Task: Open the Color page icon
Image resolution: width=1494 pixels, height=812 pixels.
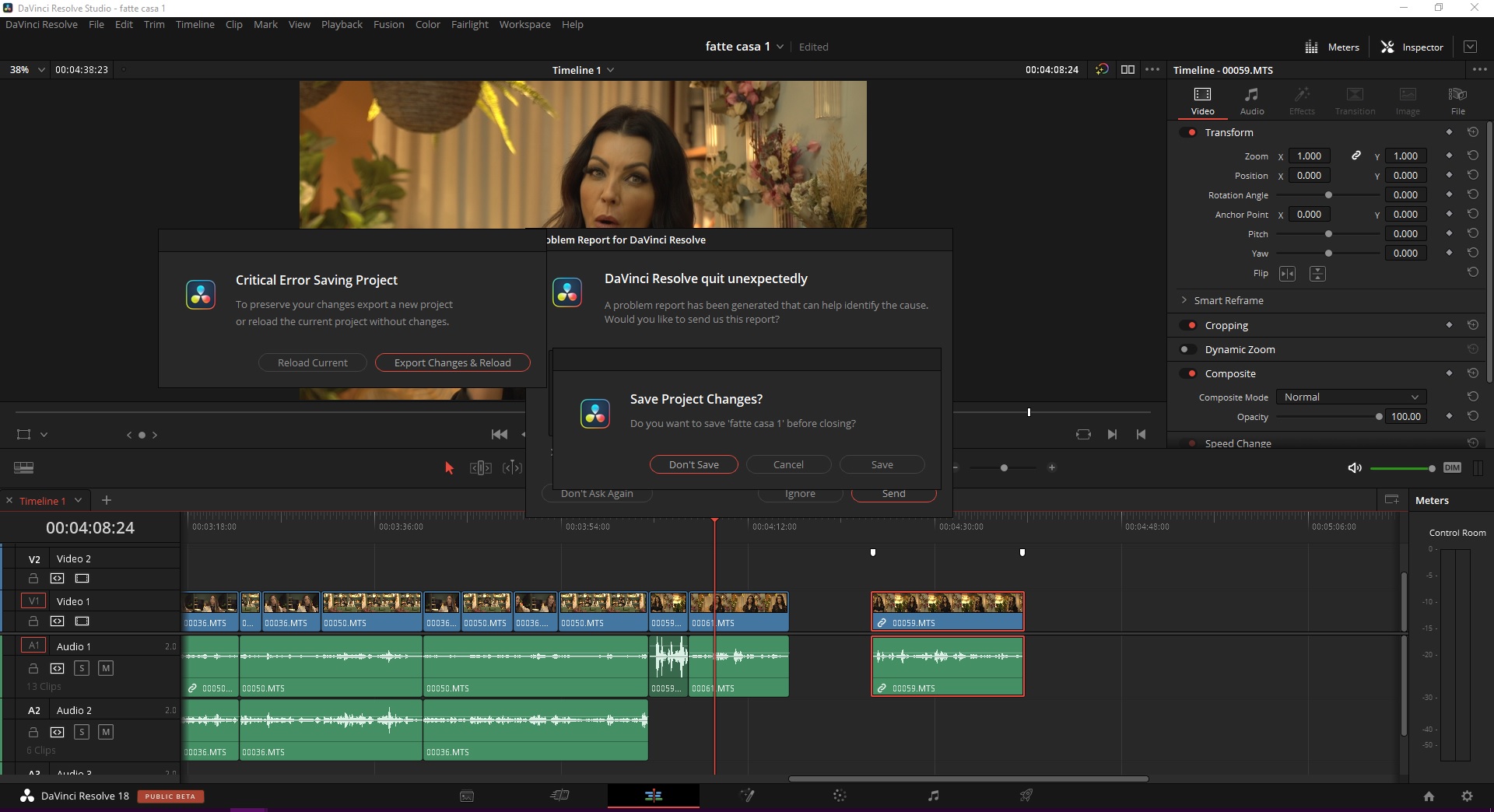Action: 840,796
